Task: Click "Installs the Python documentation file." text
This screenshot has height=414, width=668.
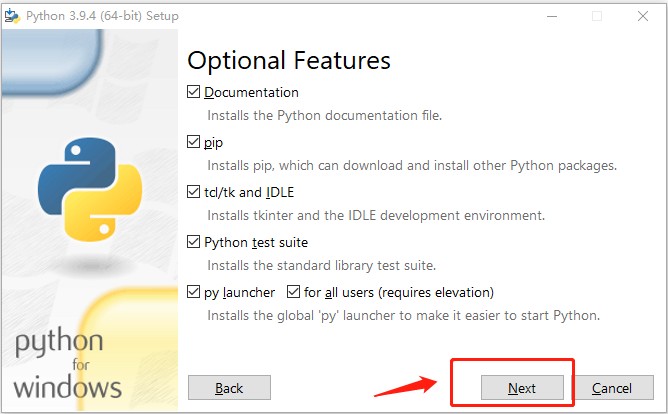Action: [x=325, y=115]
